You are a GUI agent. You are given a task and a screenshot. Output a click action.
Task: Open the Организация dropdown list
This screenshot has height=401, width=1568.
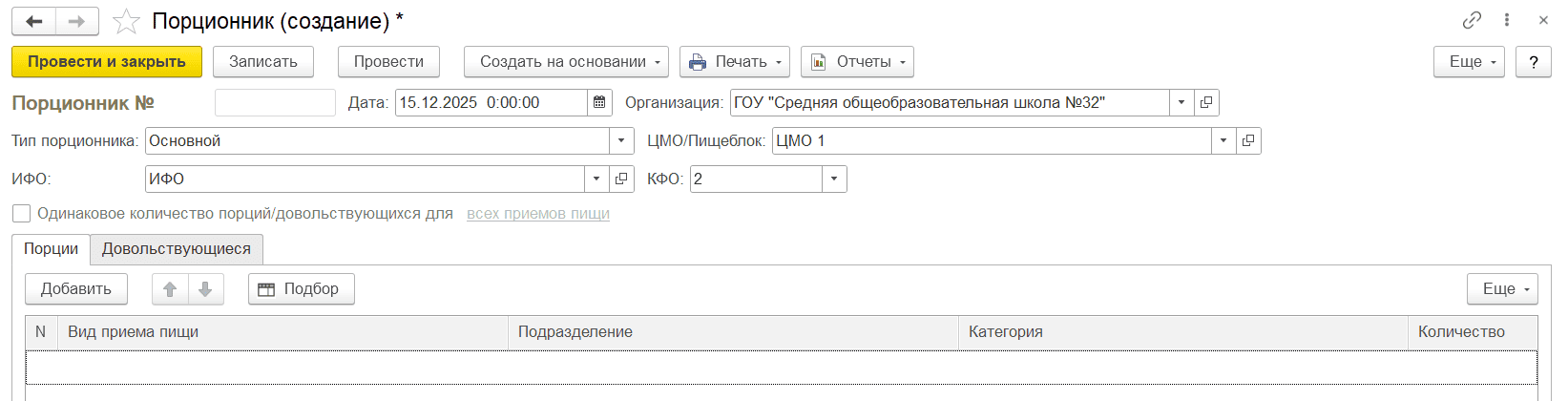coord(1181,102)
